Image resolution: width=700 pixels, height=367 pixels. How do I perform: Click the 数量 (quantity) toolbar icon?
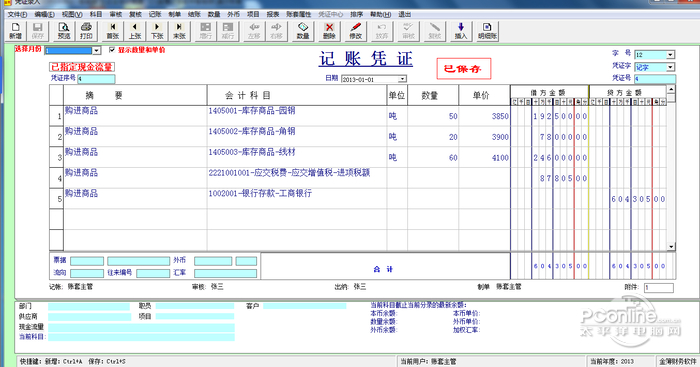click(303, 31)
